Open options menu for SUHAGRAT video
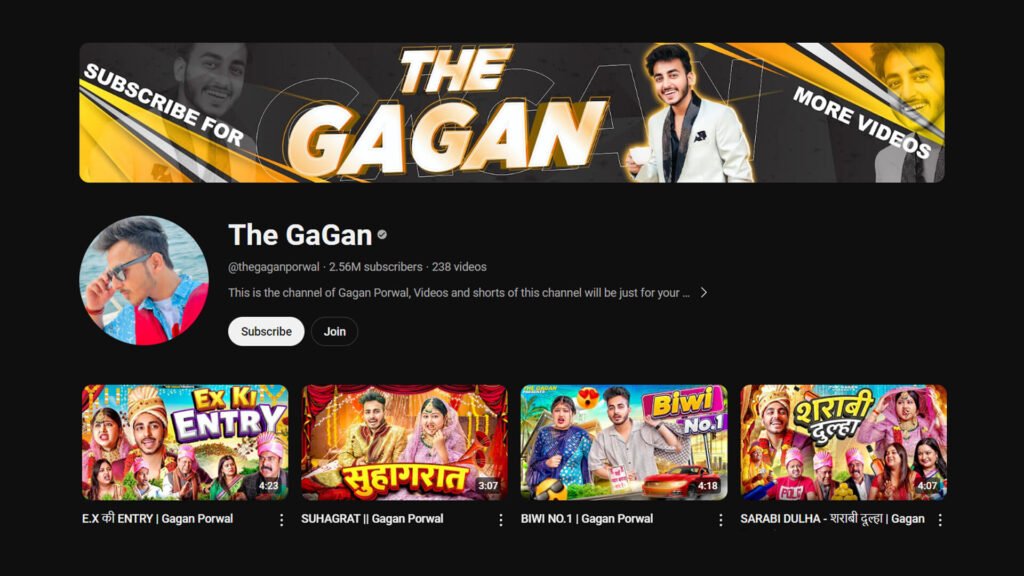1024x576 pixels. [501, 520]
